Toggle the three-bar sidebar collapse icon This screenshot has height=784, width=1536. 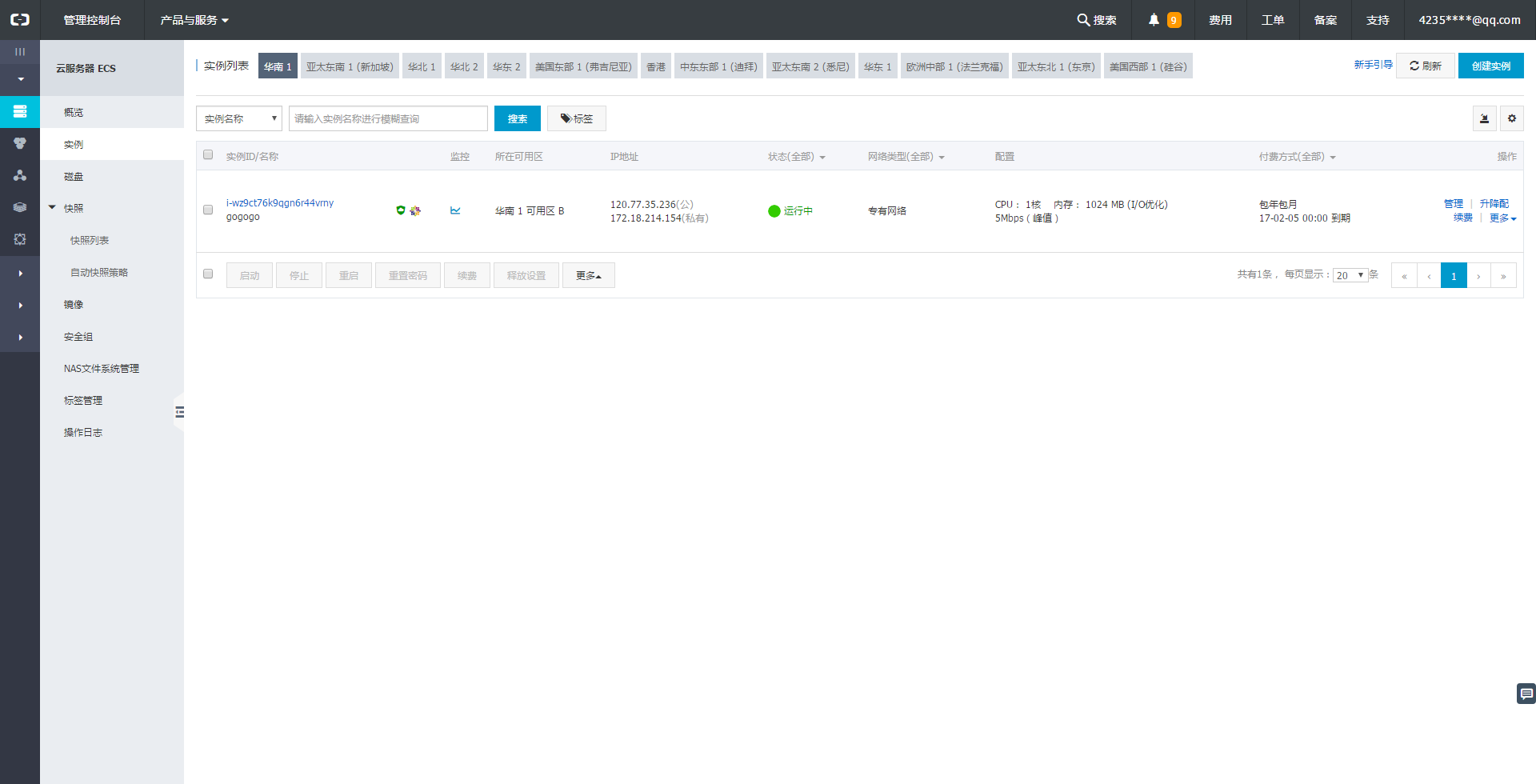coord(20,51)
